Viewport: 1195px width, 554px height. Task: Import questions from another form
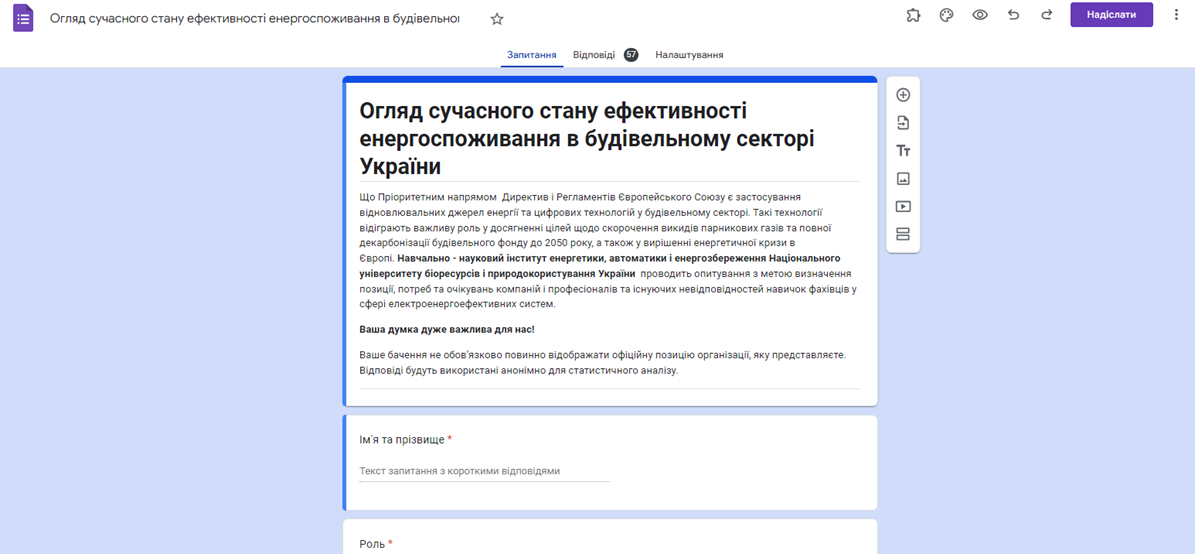(903, 123)
